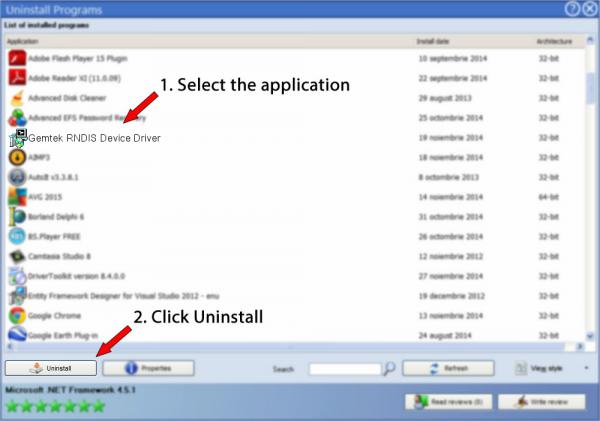Select the Gemtek RNDIS Device Driver entry
The width and height of the screenshot is (600, 421).
pyautogui.click(x=295, y=138)
